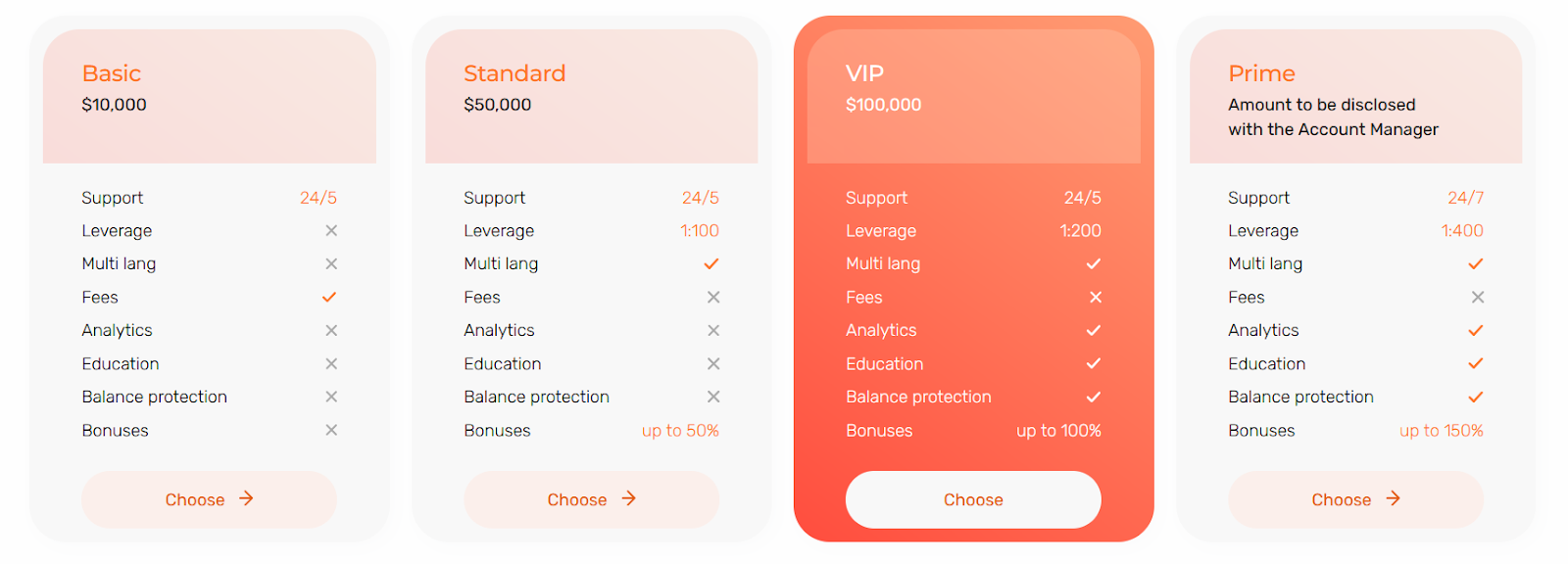Click the Analytics checkmark in VIP plan
The image size is (1568, 564).
click(1094, 330)
